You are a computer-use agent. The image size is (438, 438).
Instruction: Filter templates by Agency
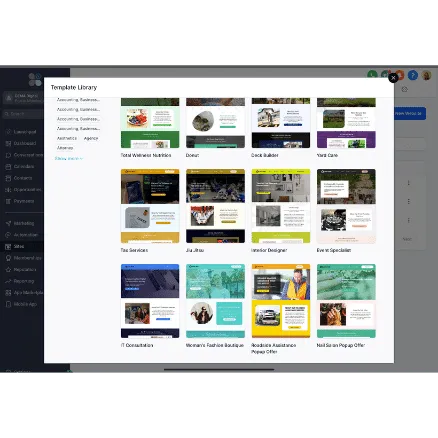pyautogui.click(x=91, y=138)
